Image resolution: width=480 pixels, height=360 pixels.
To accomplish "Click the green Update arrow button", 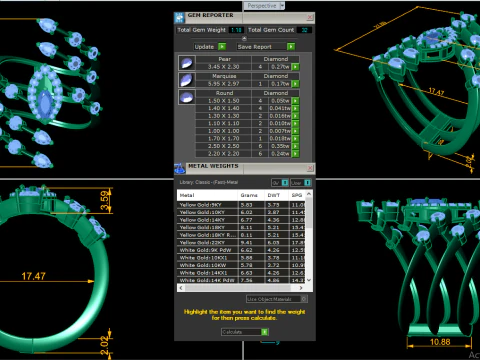I will 222,47.
